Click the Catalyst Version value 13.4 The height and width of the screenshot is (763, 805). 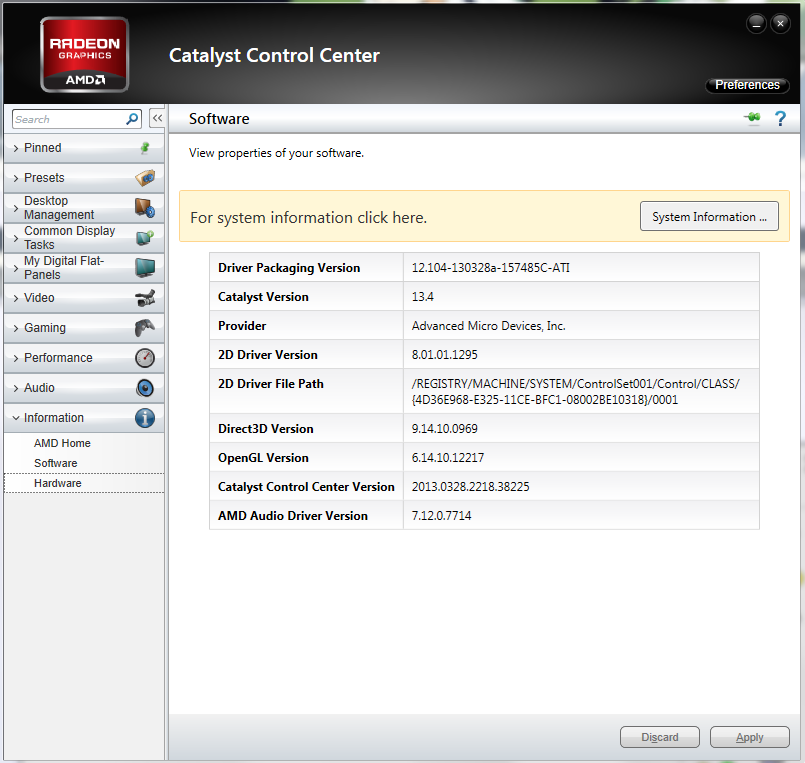pyautogui.click(x=423, y=297)
